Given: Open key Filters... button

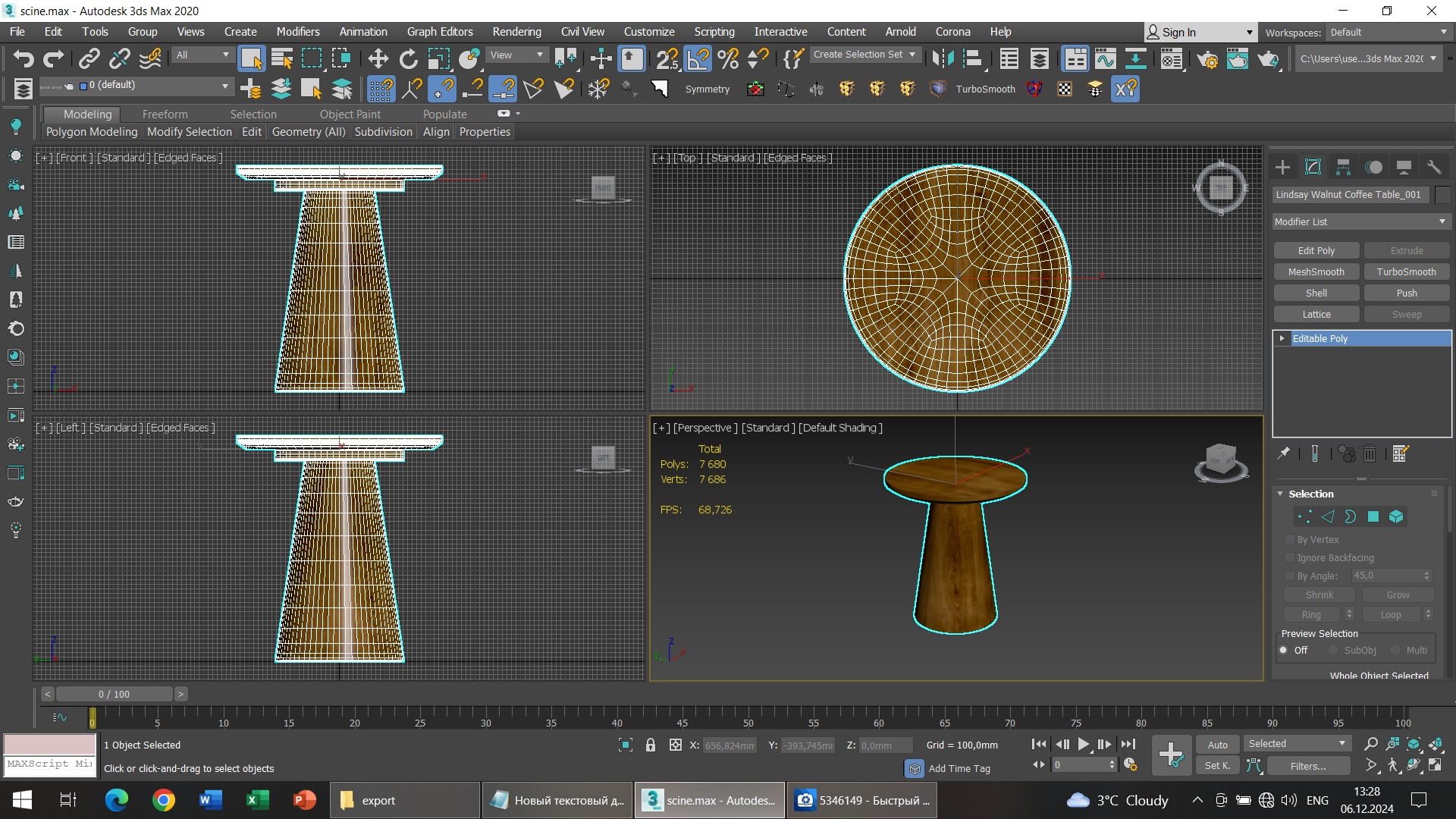Looking at the screenshot, I should 1307,765.
